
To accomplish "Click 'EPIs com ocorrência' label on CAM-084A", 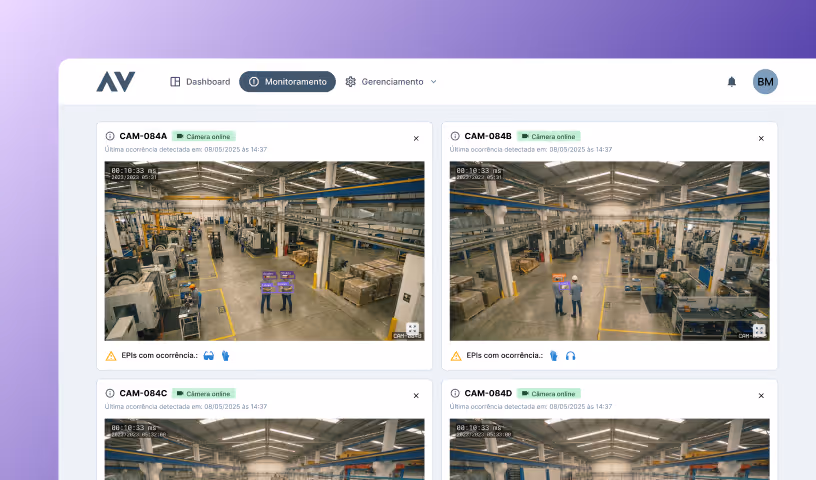I will click(x=159, y=355).
